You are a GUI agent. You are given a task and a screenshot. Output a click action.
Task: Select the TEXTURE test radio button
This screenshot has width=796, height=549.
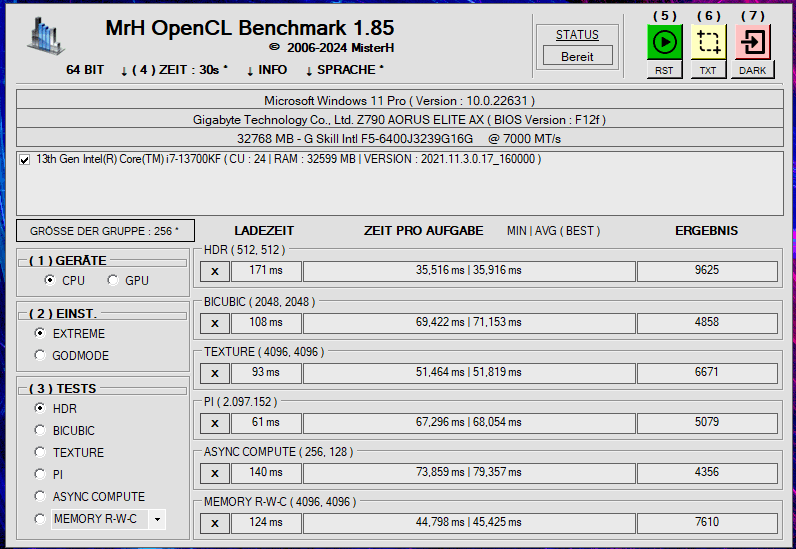click(x=40, y=452)
